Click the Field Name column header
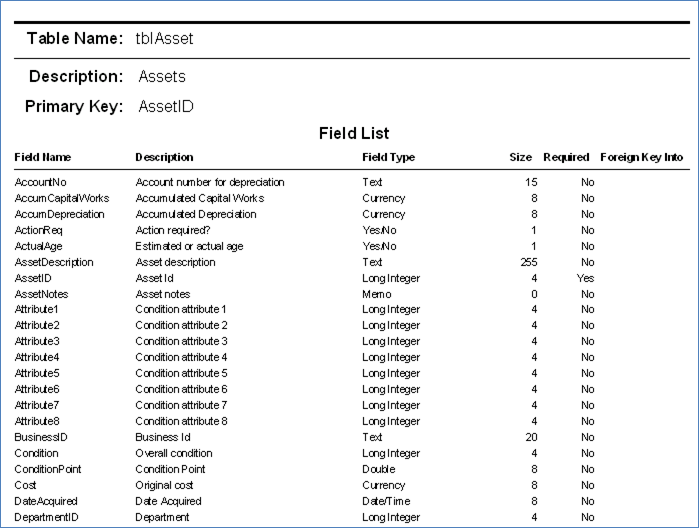Image resolution: width=699 pixels, height=528 pixels. click(43, 157)
